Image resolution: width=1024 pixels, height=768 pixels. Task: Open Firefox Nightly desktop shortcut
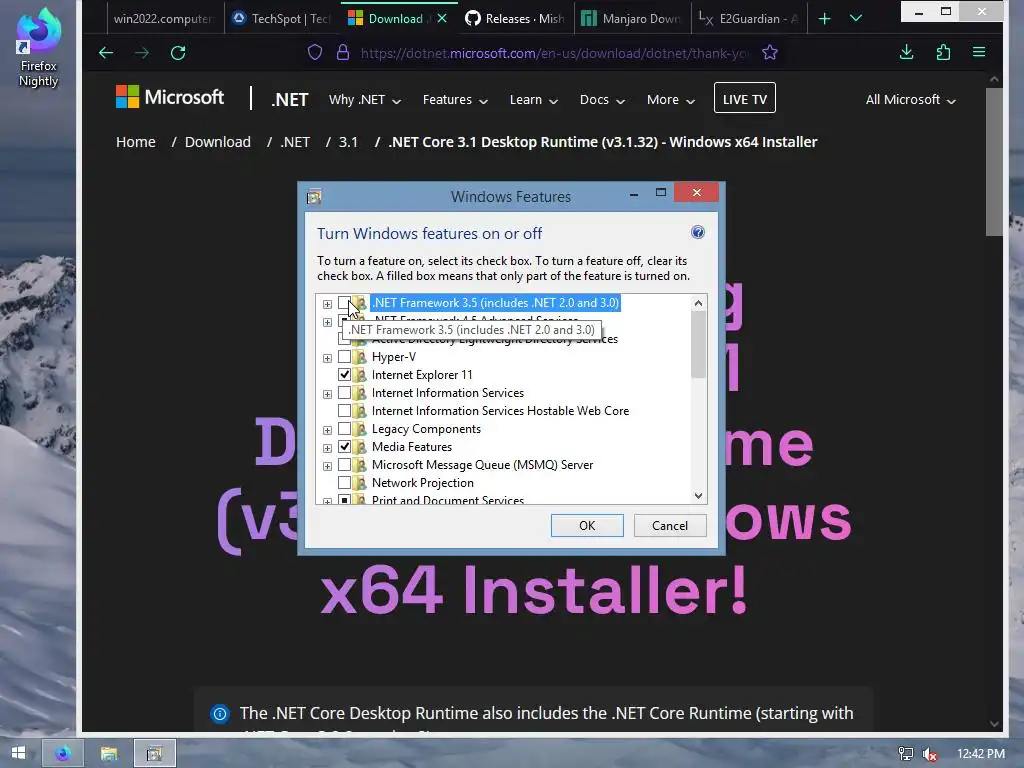point(39,49)
